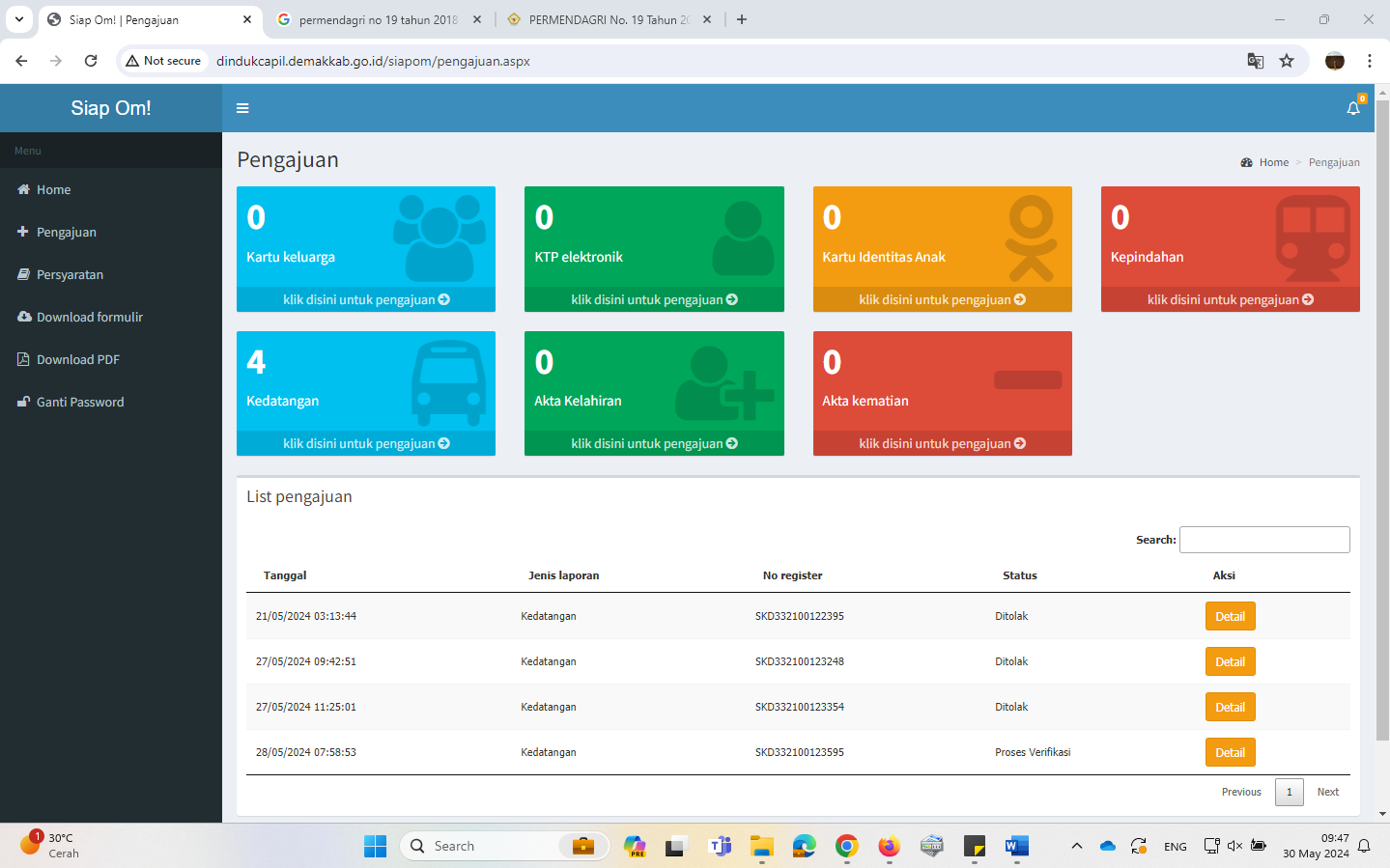Go to Persyaratan in the sidebar
This screenshot has width=1390, height=868.
click(x=70, y=274)
